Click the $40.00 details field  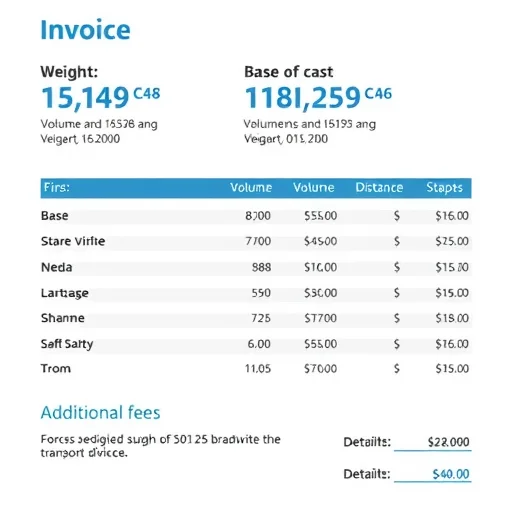pos(433,474)
